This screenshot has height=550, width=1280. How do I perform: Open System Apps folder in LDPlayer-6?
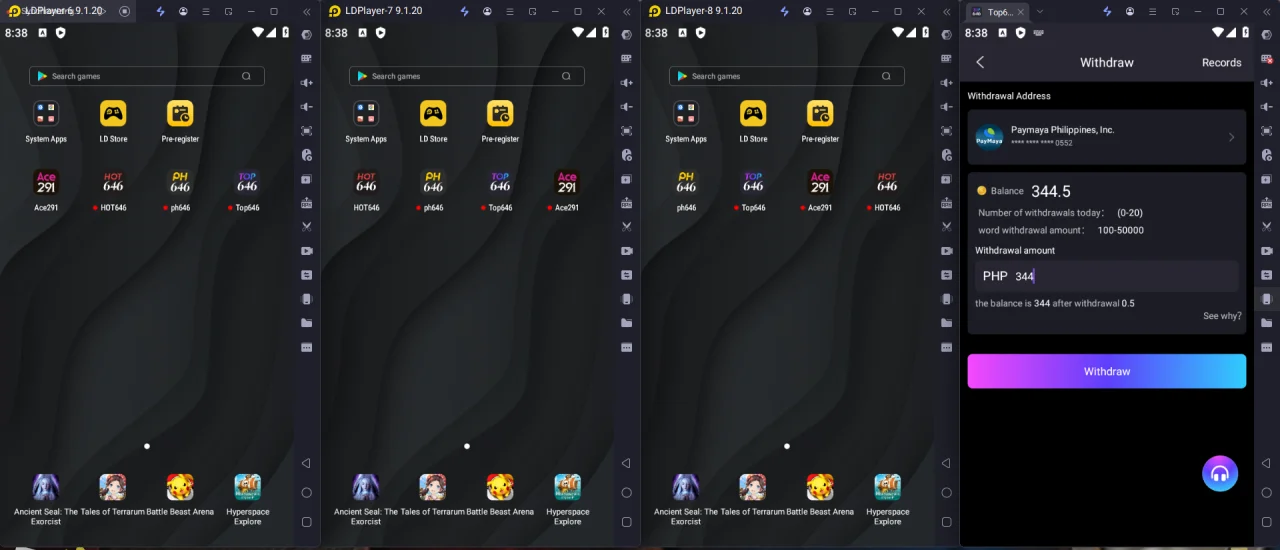(46, 114)
